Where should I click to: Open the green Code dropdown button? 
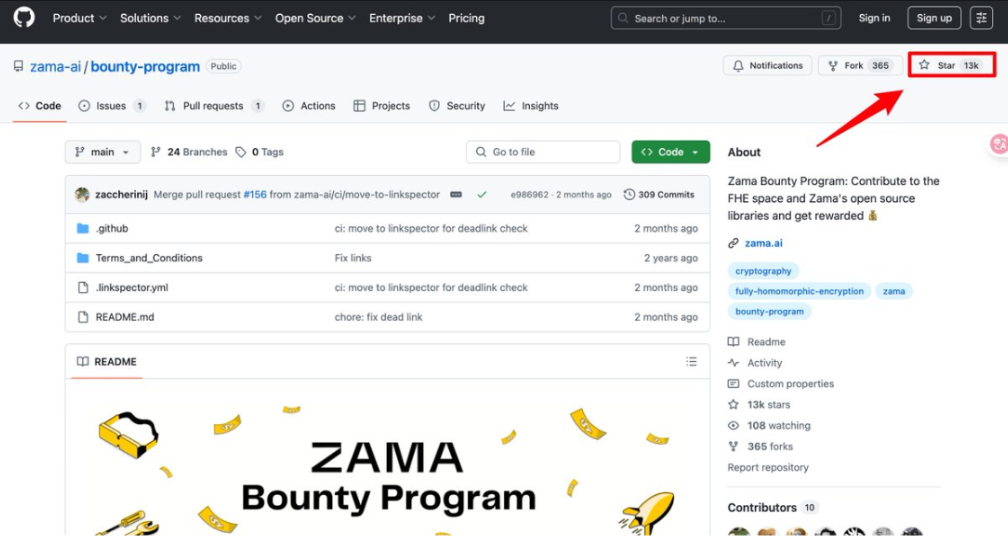tap(670, 152)
